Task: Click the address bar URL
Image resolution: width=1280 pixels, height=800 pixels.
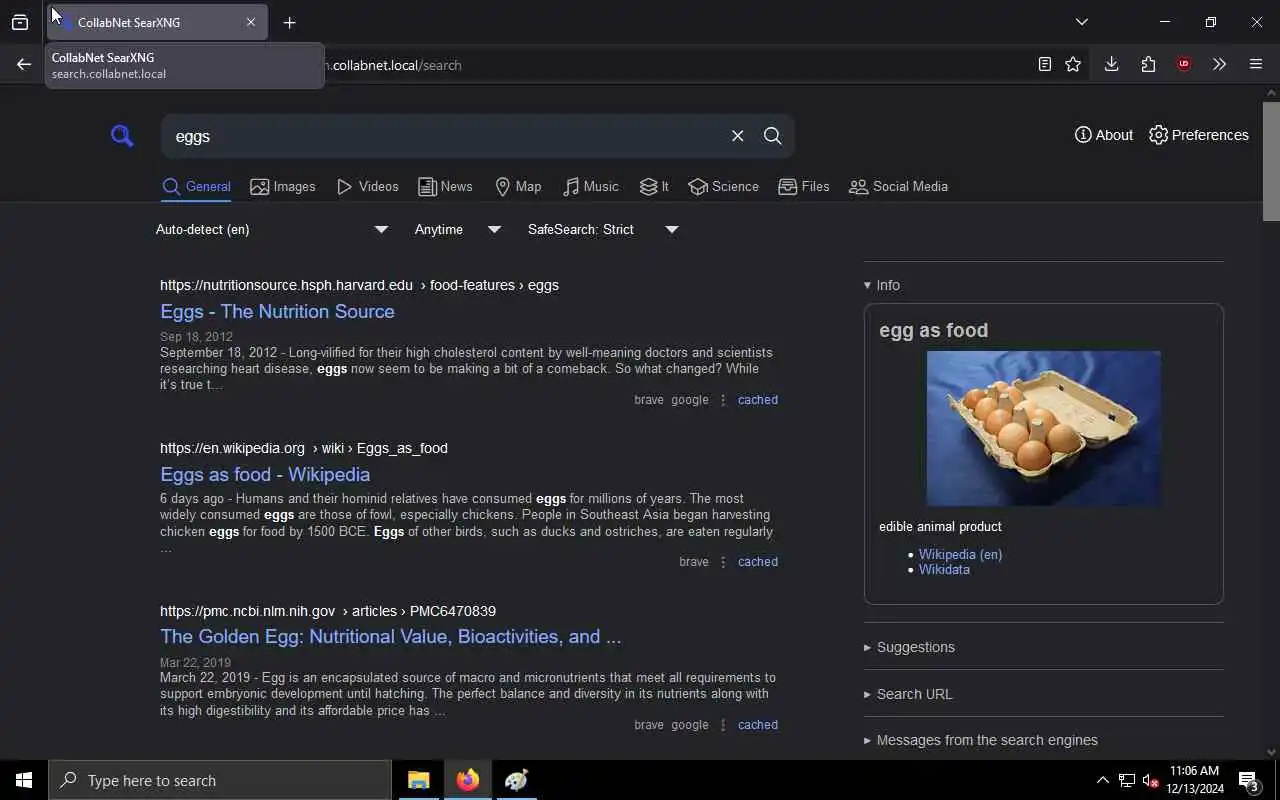Action: [x=396, y=65]
